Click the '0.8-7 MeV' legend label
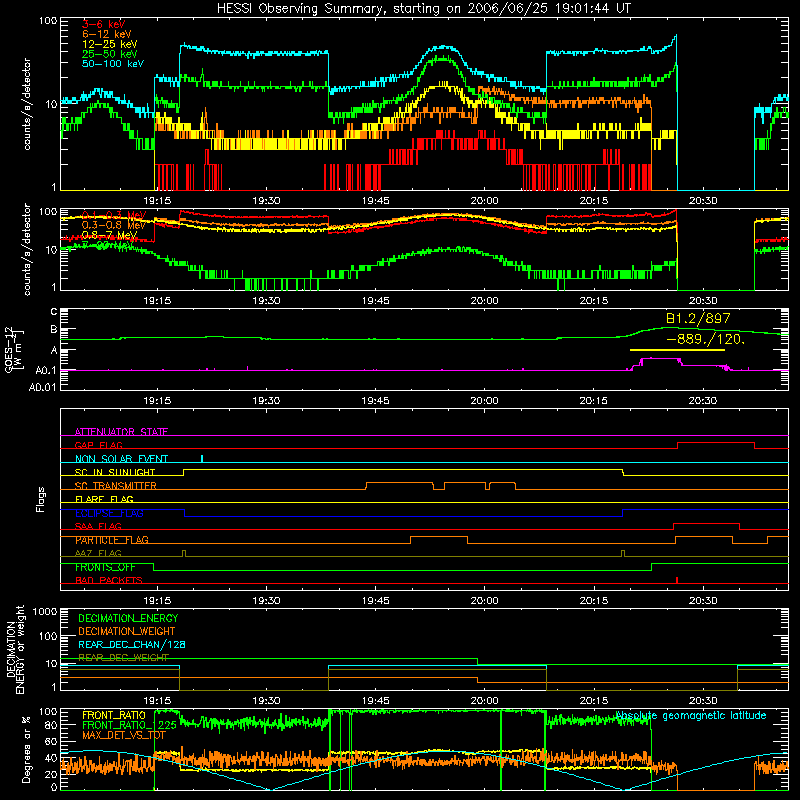Viewport: 800px width, 800px height. click(109, 235)
